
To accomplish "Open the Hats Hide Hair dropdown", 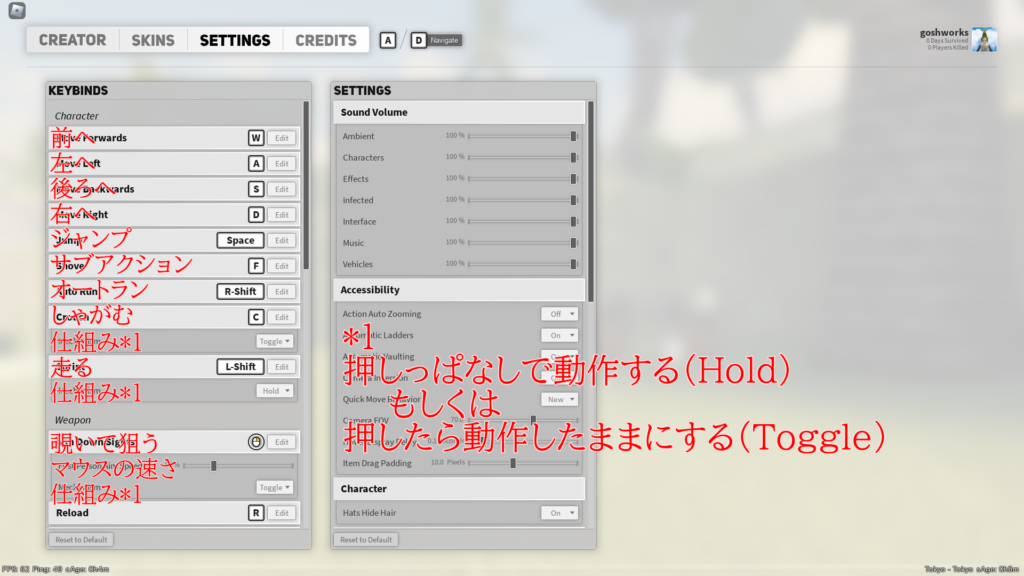I will coord(559,513).
